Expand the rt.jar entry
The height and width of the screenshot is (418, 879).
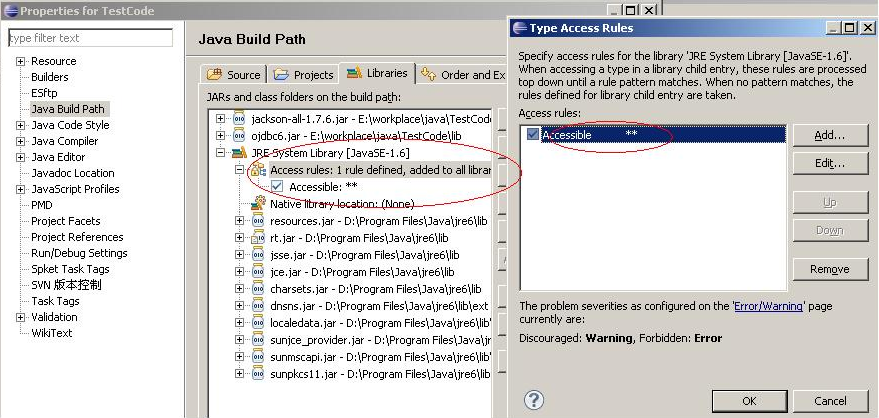(x=239, y=238)
